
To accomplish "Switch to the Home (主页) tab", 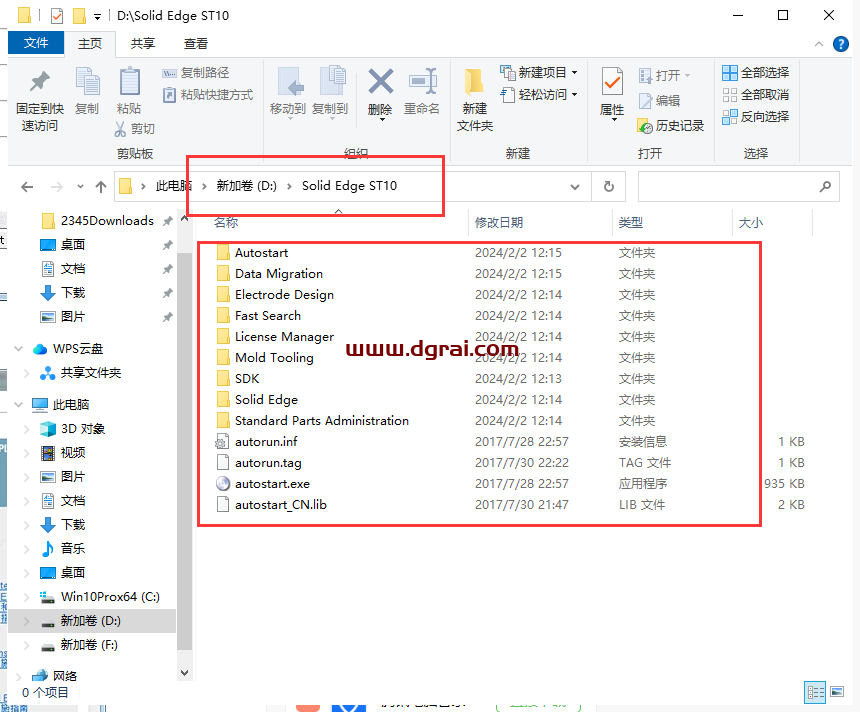I will 90,43.
